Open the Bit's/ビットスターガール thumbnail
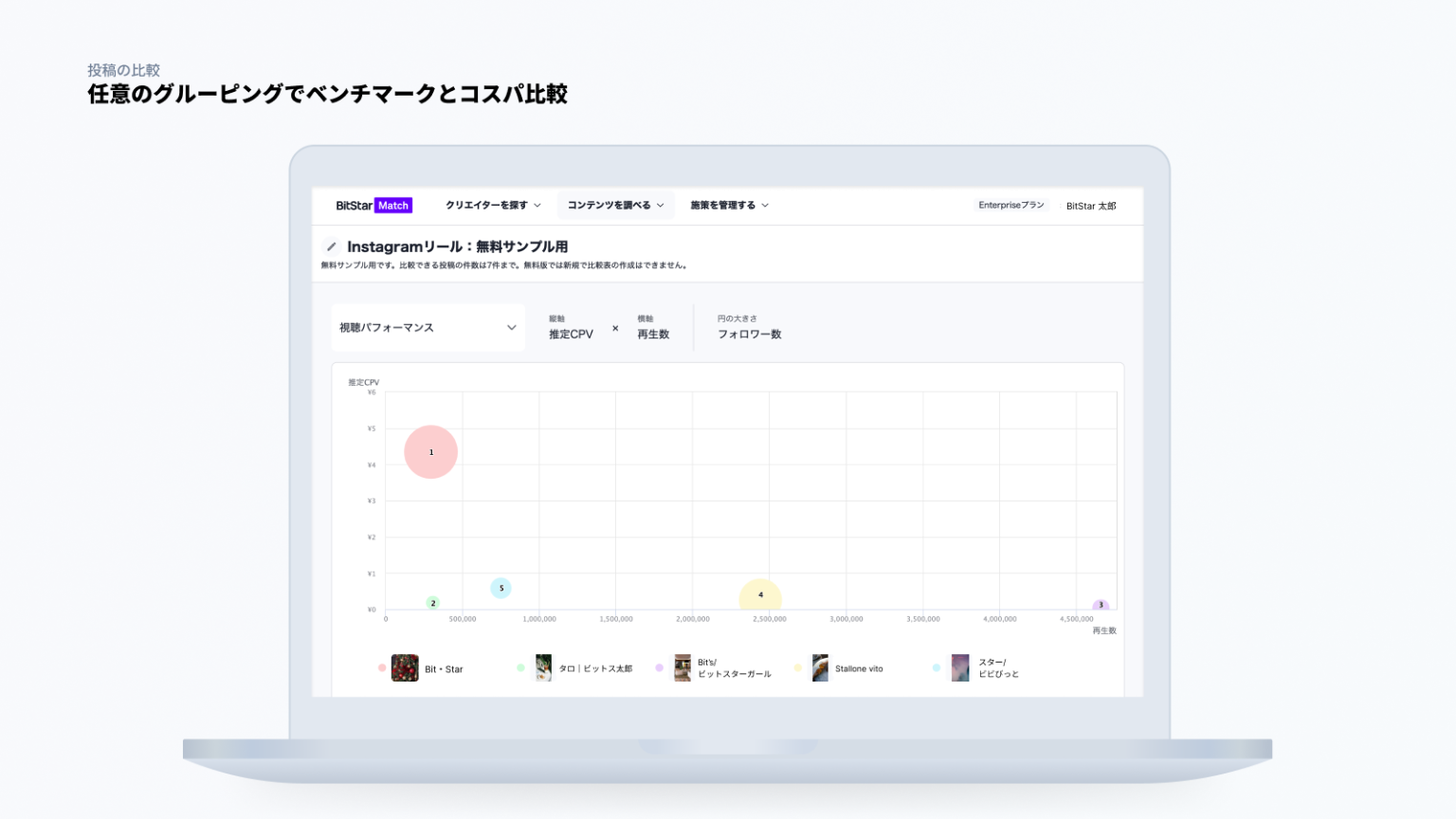This screenshot has height=819, width=1456. pyautogui.click(x=682, y=668)
